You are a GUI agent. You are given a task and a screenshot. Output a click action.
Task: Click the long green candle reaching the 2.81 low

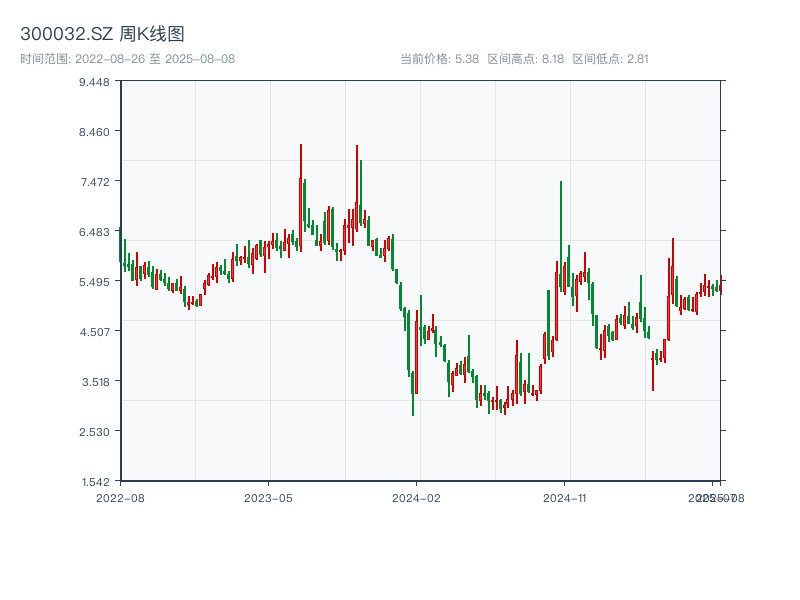pos(413,394)
